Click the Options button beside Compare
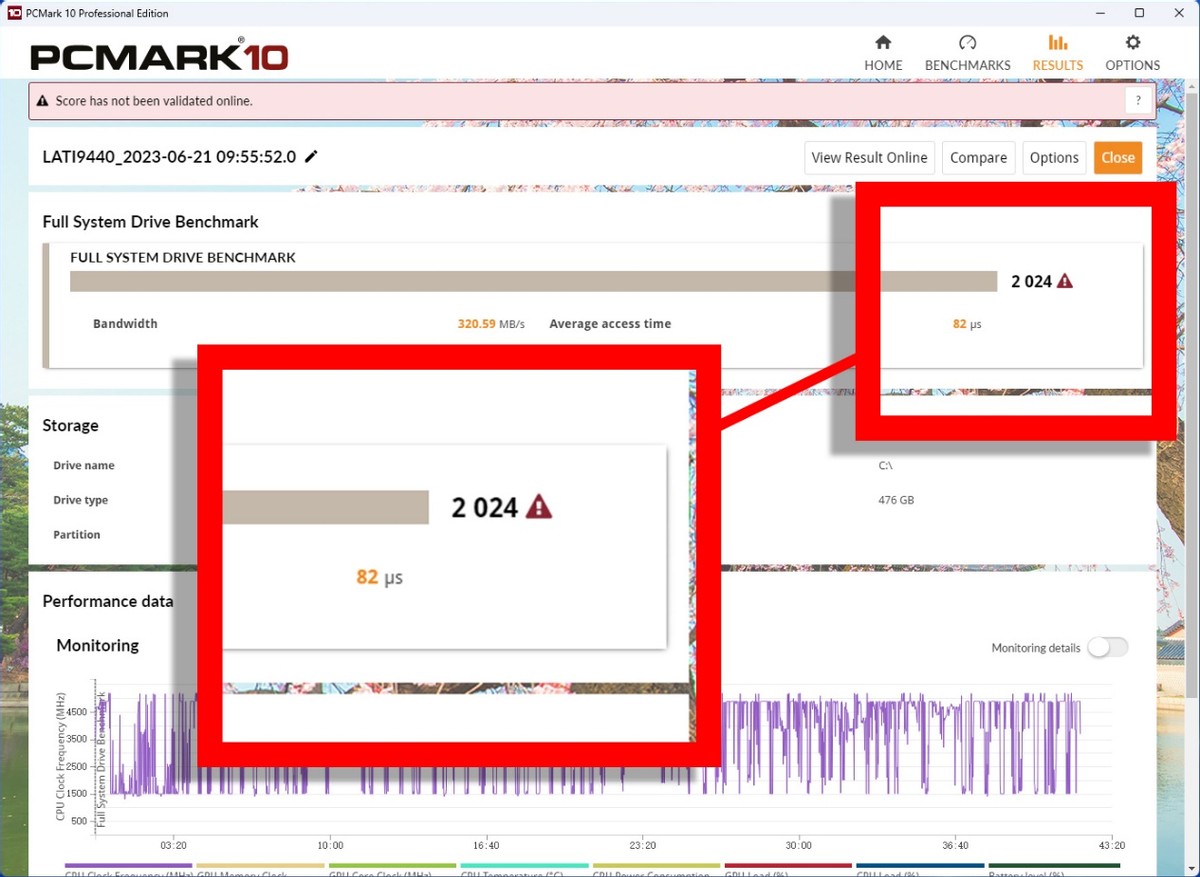The width and height of the screenshot is (1200, 877). pos(1054,157)
